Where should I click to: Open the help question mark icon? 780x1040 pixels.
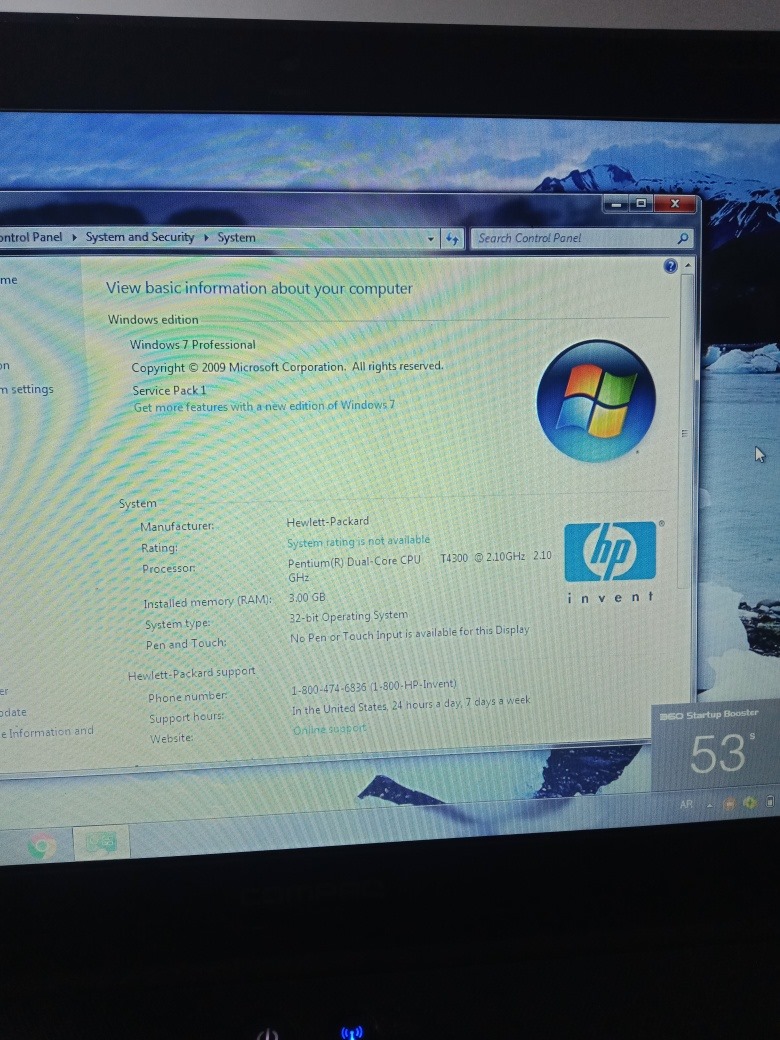(671, 266)
